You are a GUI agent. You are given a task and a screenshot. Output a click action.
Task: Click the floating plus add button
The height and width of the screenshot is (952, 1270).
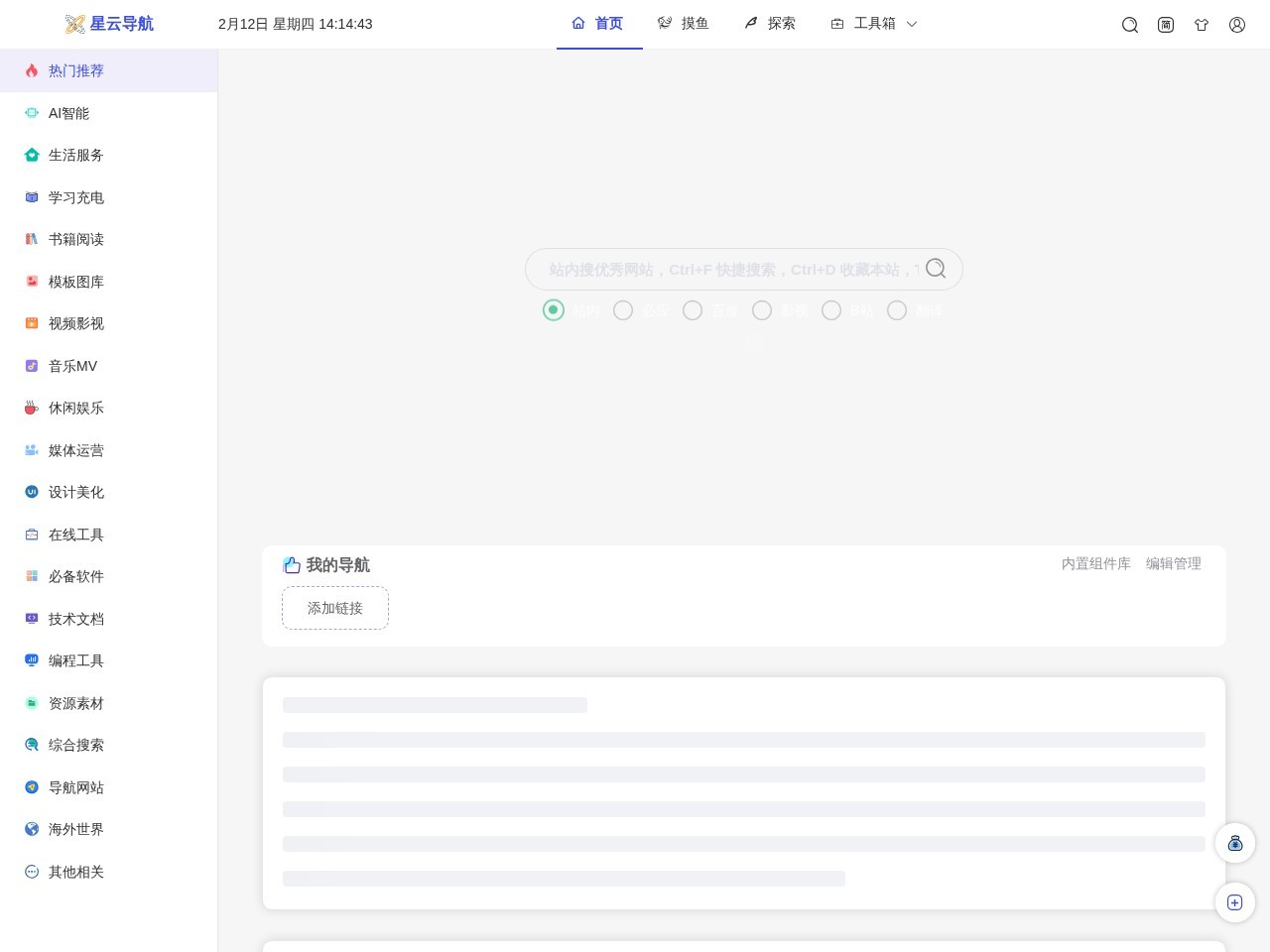tap(1235, 902)
